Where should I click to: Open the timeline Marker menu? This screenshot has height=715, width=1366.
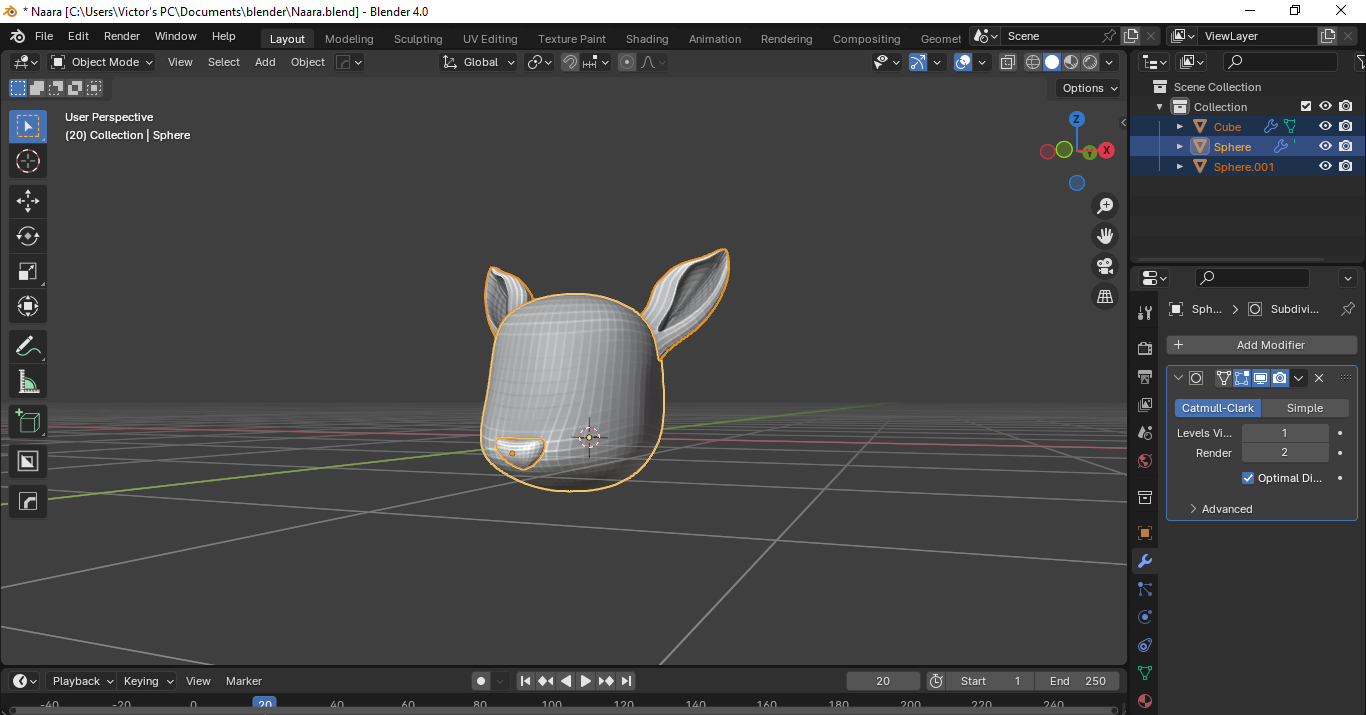pyautogui.click(x=244, y=681)
